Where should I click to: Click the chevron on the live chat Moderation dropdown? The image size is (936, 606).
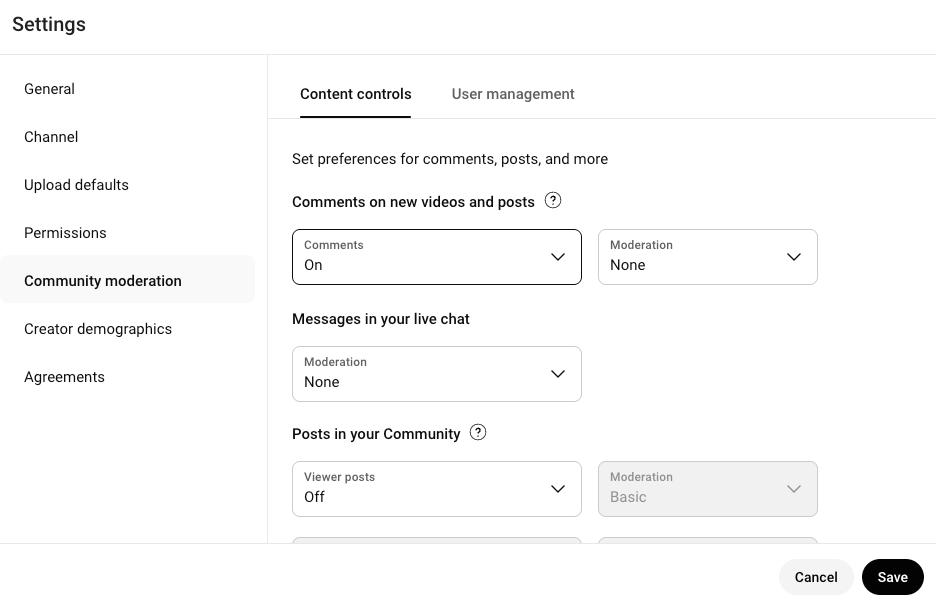558,373
